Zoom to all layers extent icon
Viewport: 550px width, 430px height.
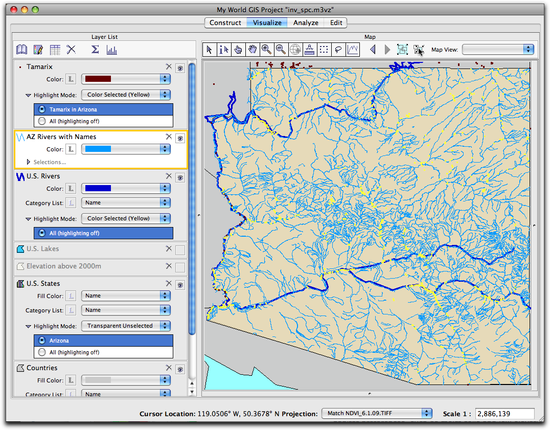pyautogui.click(x=402, y=49)
